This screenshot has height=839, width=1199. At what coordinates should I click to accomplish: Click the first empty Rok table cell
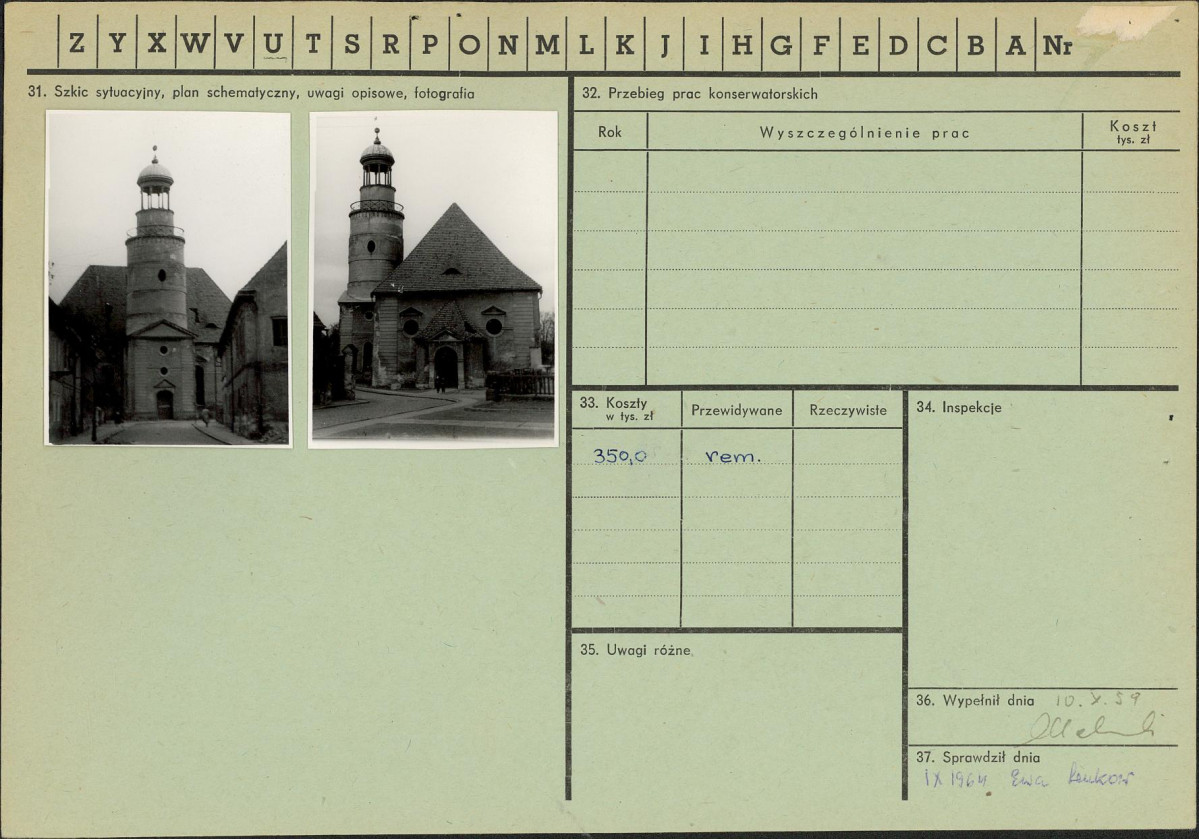click(x=609, y=171)
